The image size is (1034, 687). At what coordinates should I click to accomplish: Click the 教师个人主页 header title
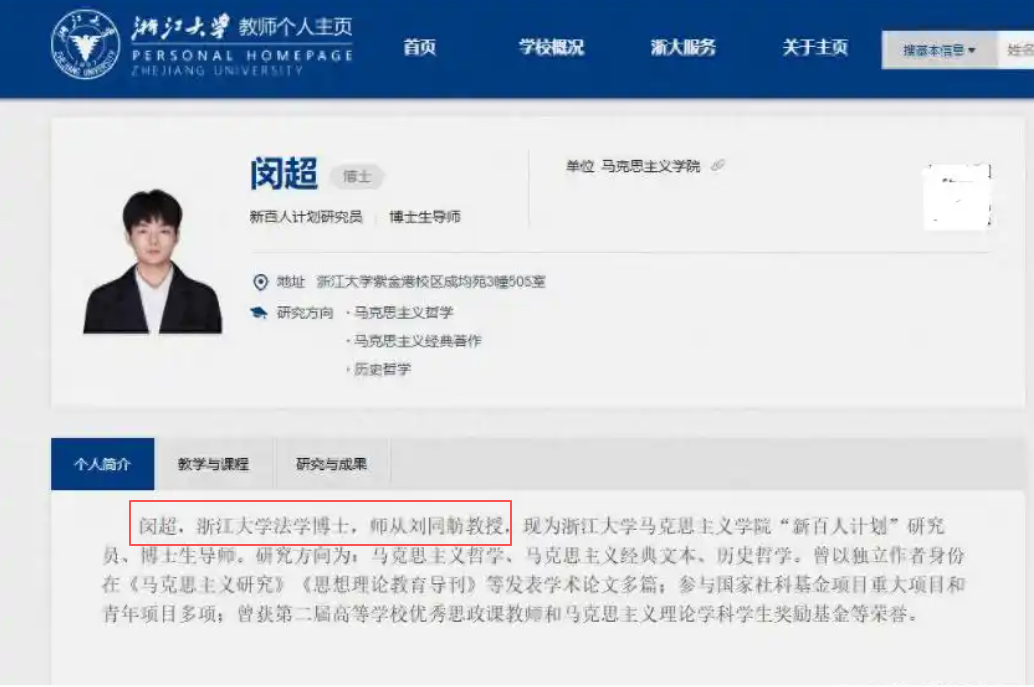295,26
